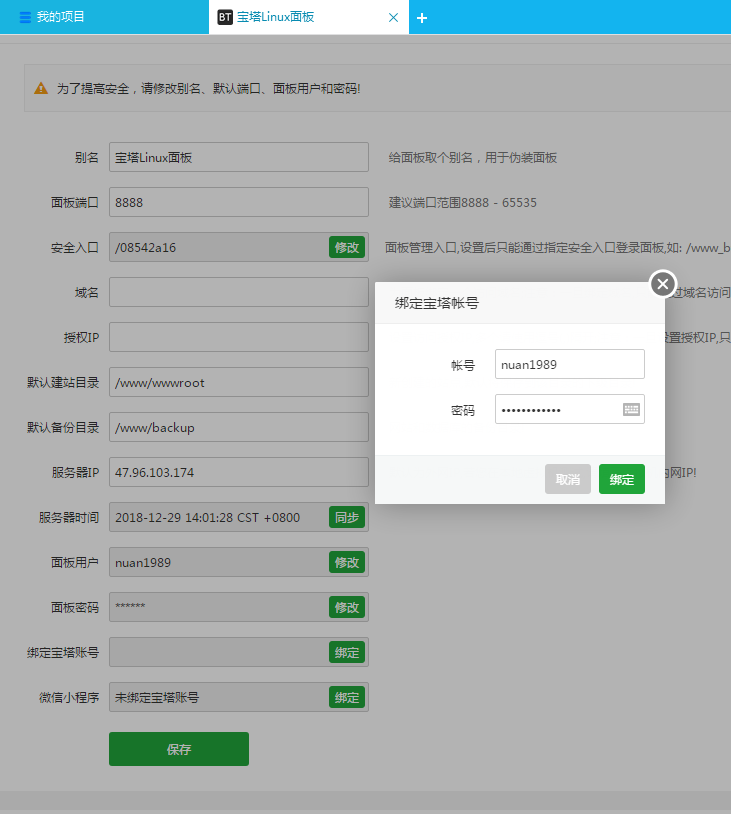Click the 微信小程序 label
Viewport: 731px width, 814px height.
click(69, 698)
